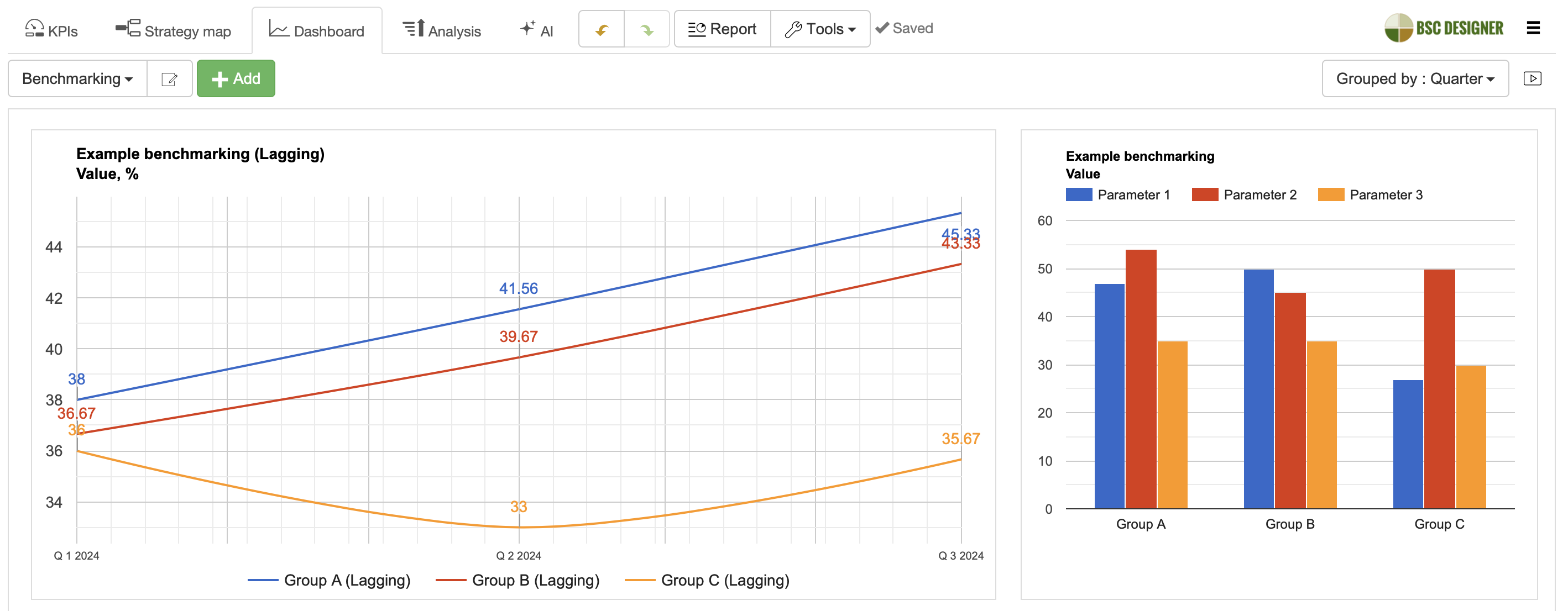Toggle Group A (Lagging) line visibility

(x=329, y=581)
